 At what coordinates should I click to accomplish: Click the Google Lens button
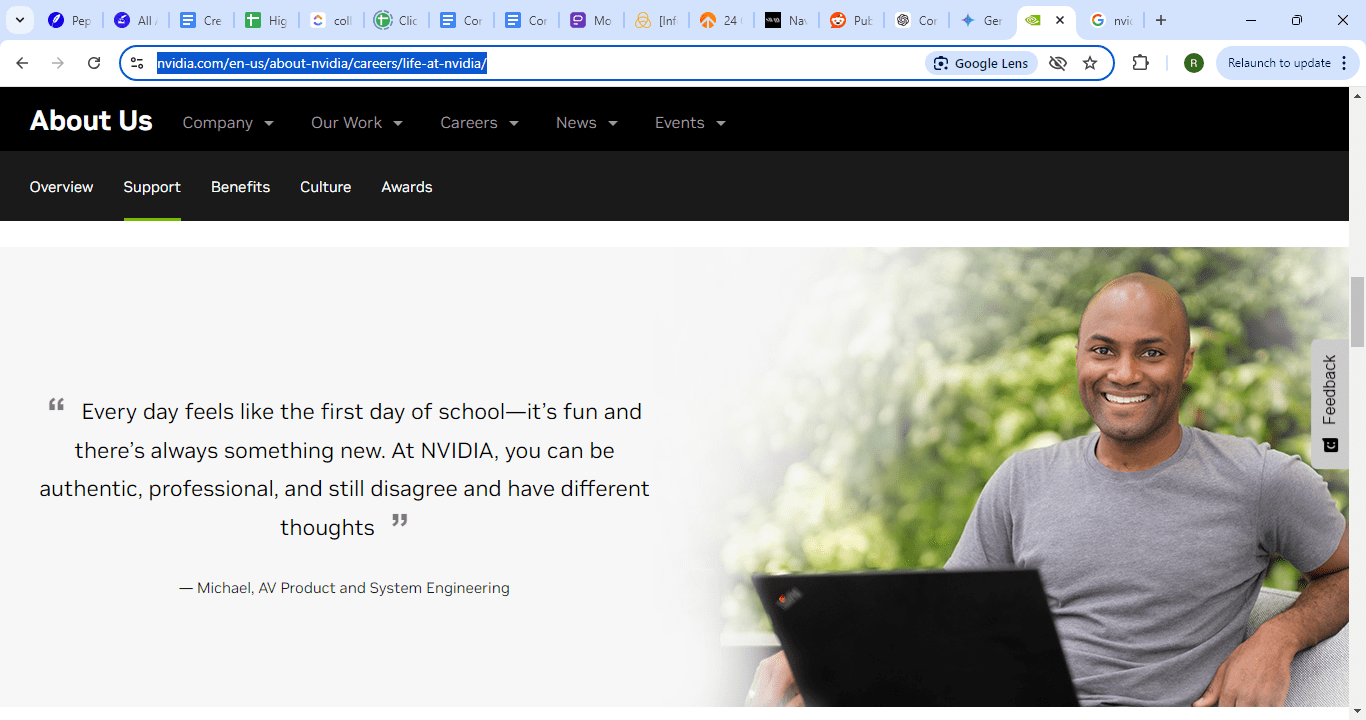pos(981,63)
